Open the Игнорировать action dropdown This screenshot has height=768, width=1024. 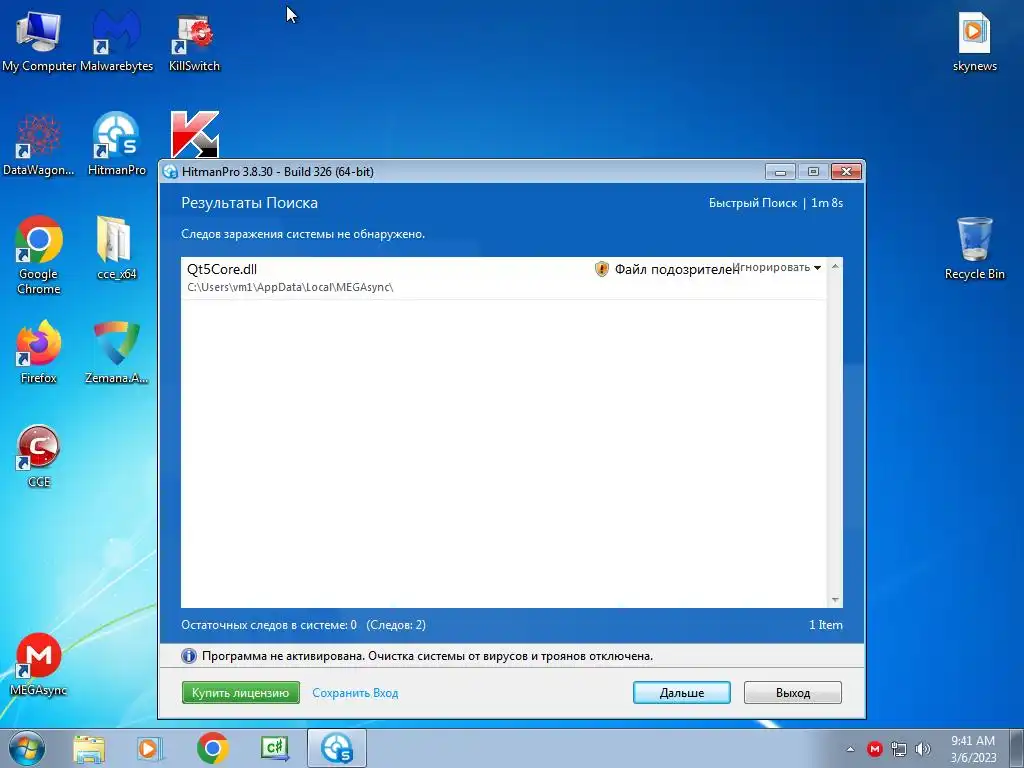point(776,268)
